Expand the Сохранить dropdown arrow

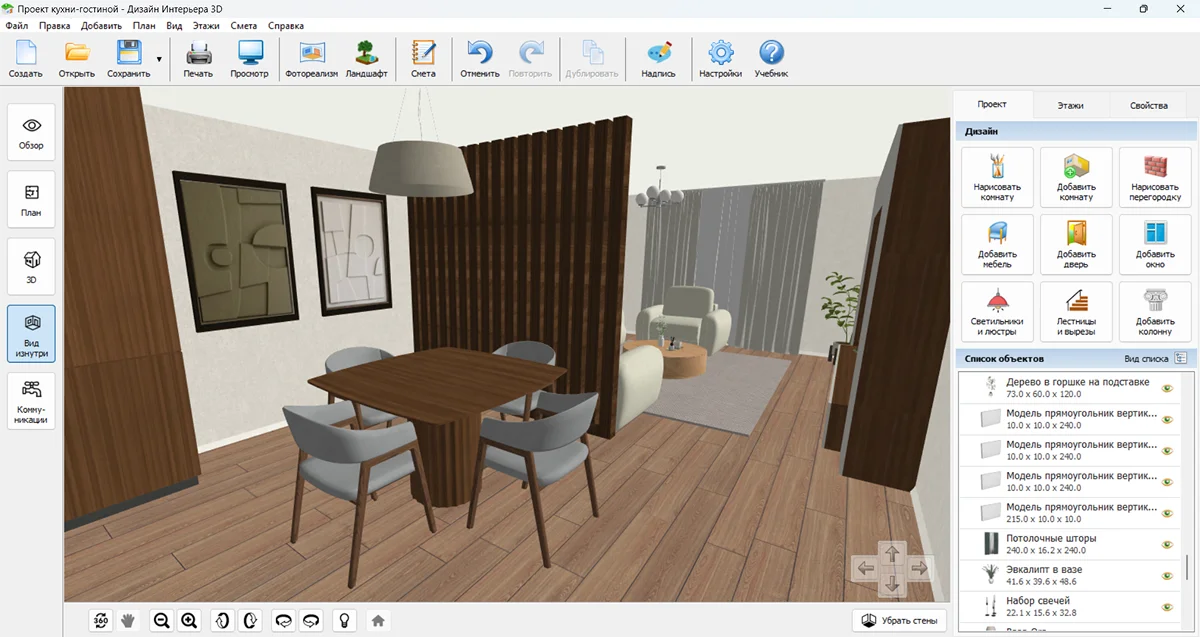(159, 59)
